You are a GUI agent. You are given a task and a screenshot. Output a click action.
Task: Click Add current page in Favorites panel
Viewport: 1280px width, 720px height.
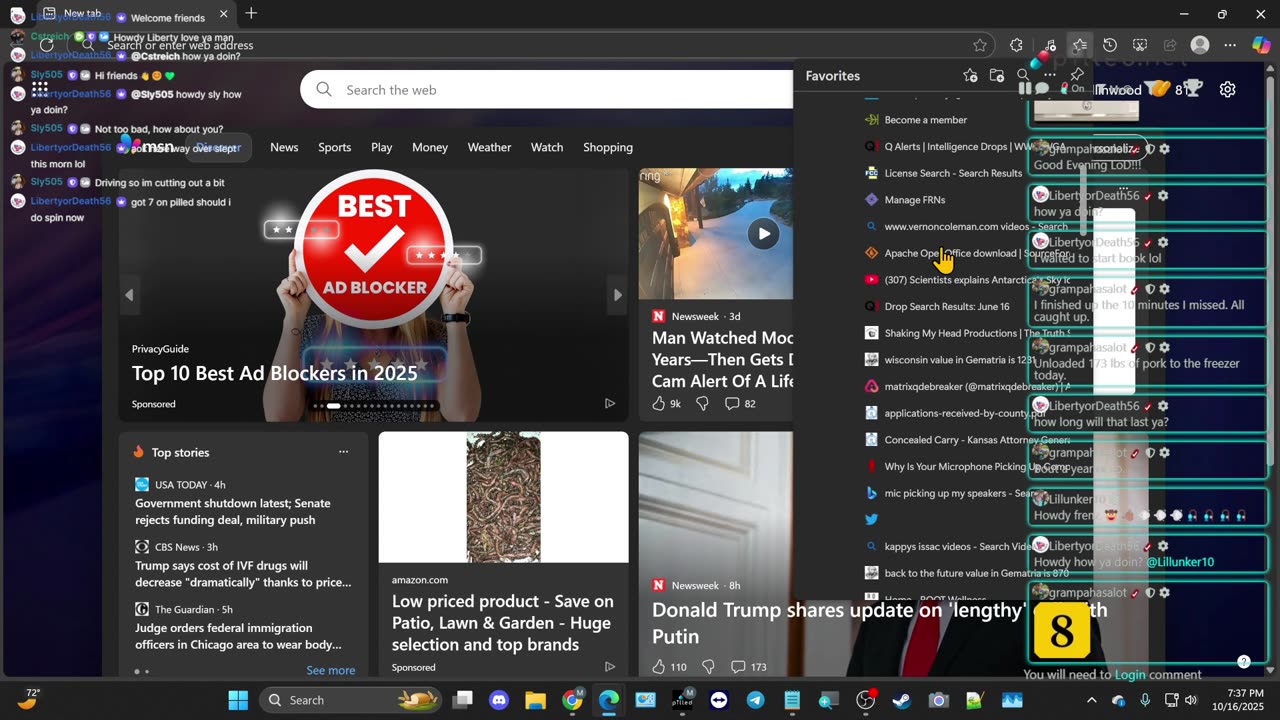pos(970,75)
